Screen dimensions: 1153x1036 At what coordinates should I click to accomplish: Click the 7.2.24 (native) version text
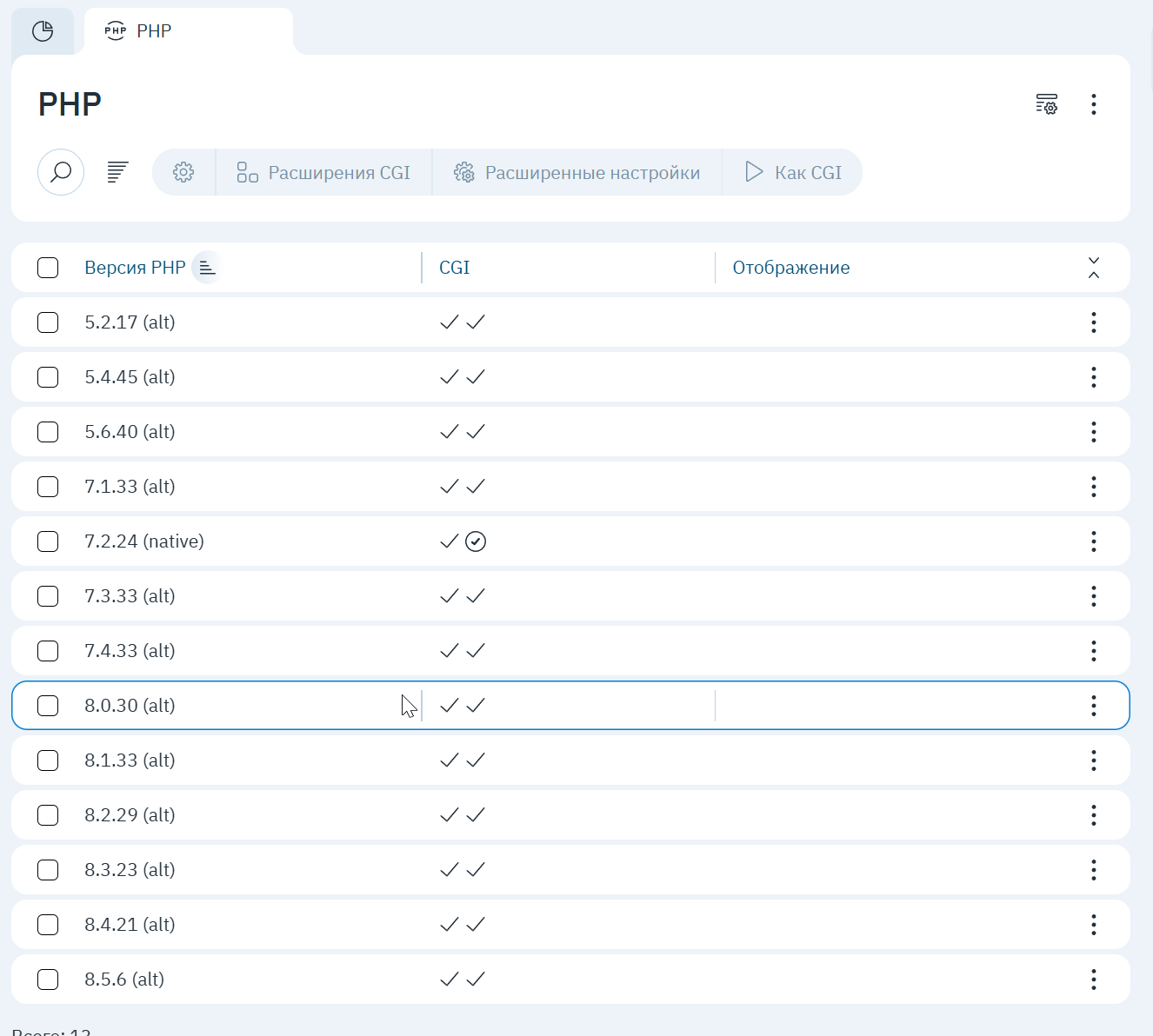tap(144, 541)
